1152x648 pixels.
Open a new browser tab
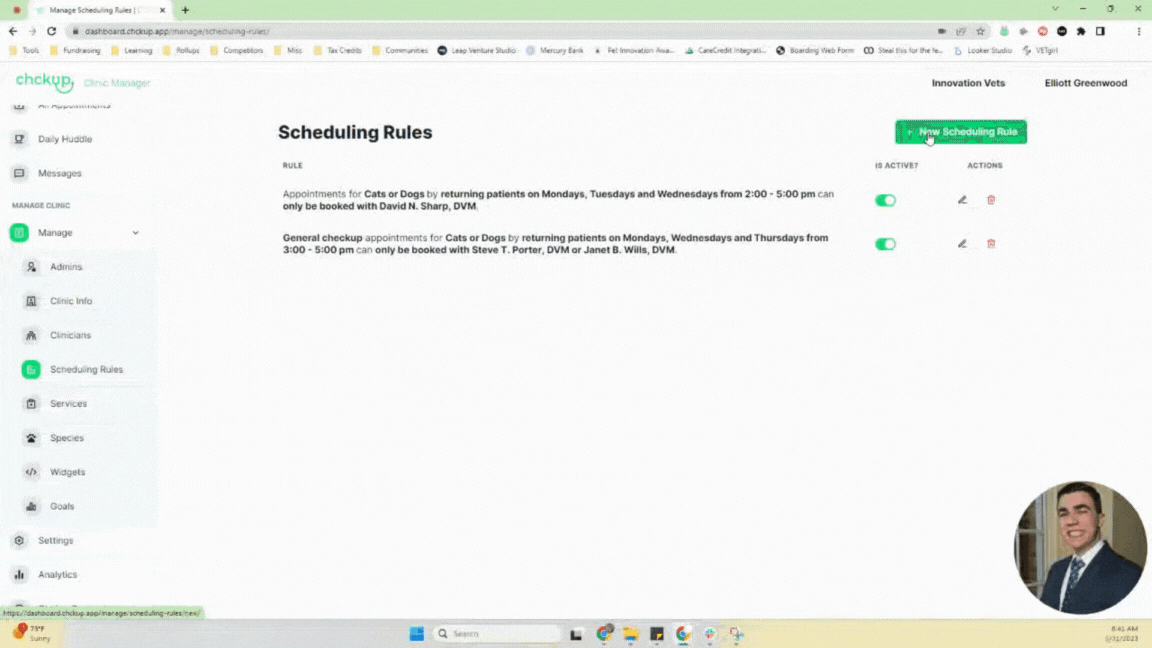185,10
